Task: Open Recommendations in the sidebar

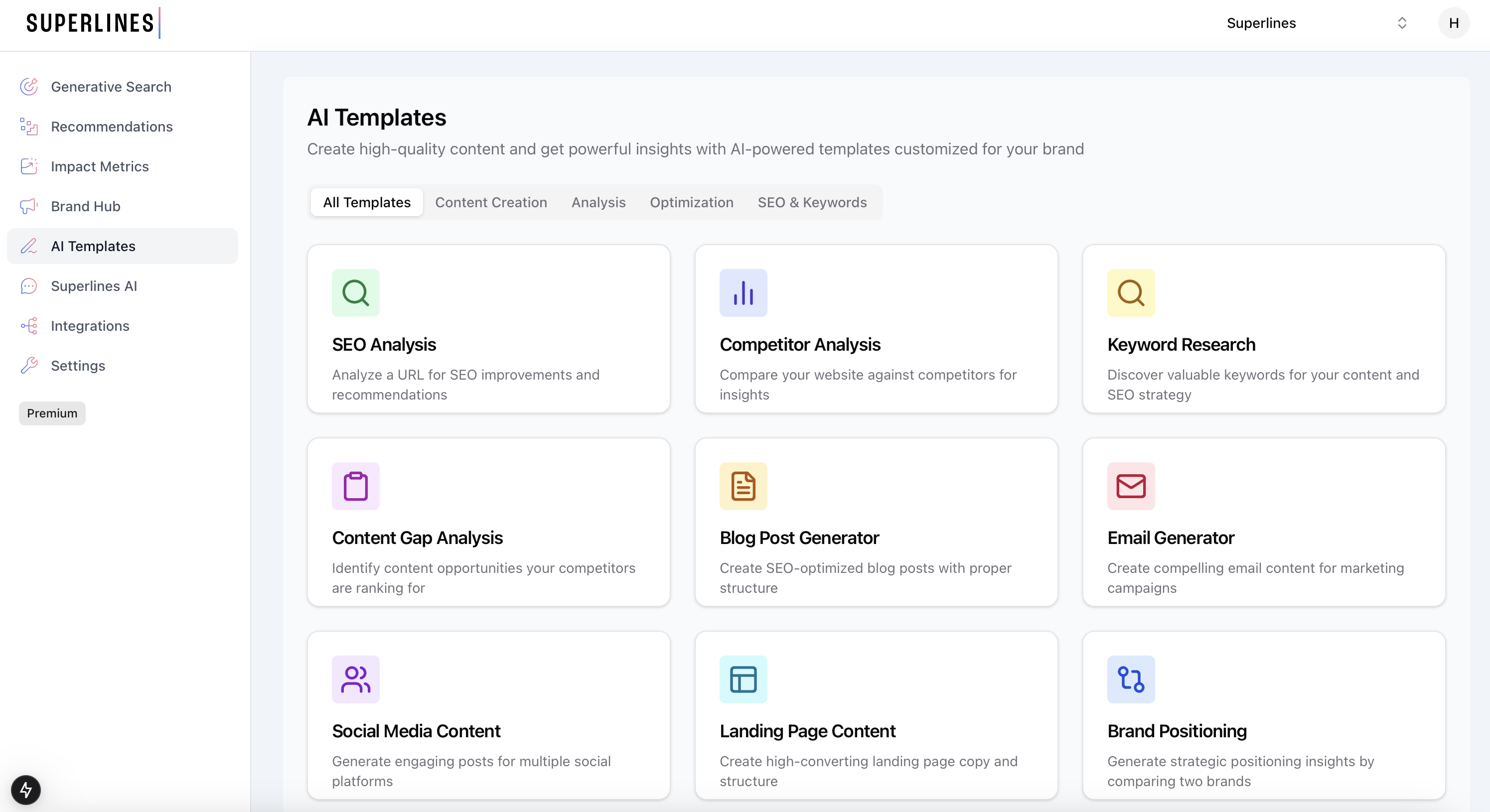Action: 112,127
